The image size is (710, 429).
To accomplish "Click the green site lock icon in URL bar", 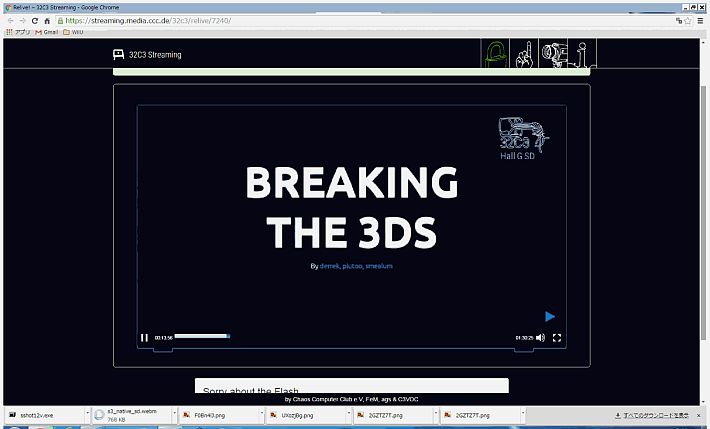I will coord(60,21).
